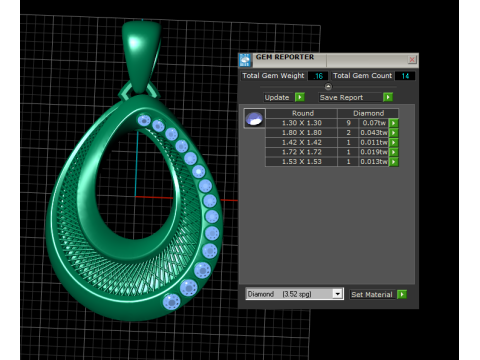The image size is (480, 360).
Task: Click the Update button label
Action: (x=277, y=97)
